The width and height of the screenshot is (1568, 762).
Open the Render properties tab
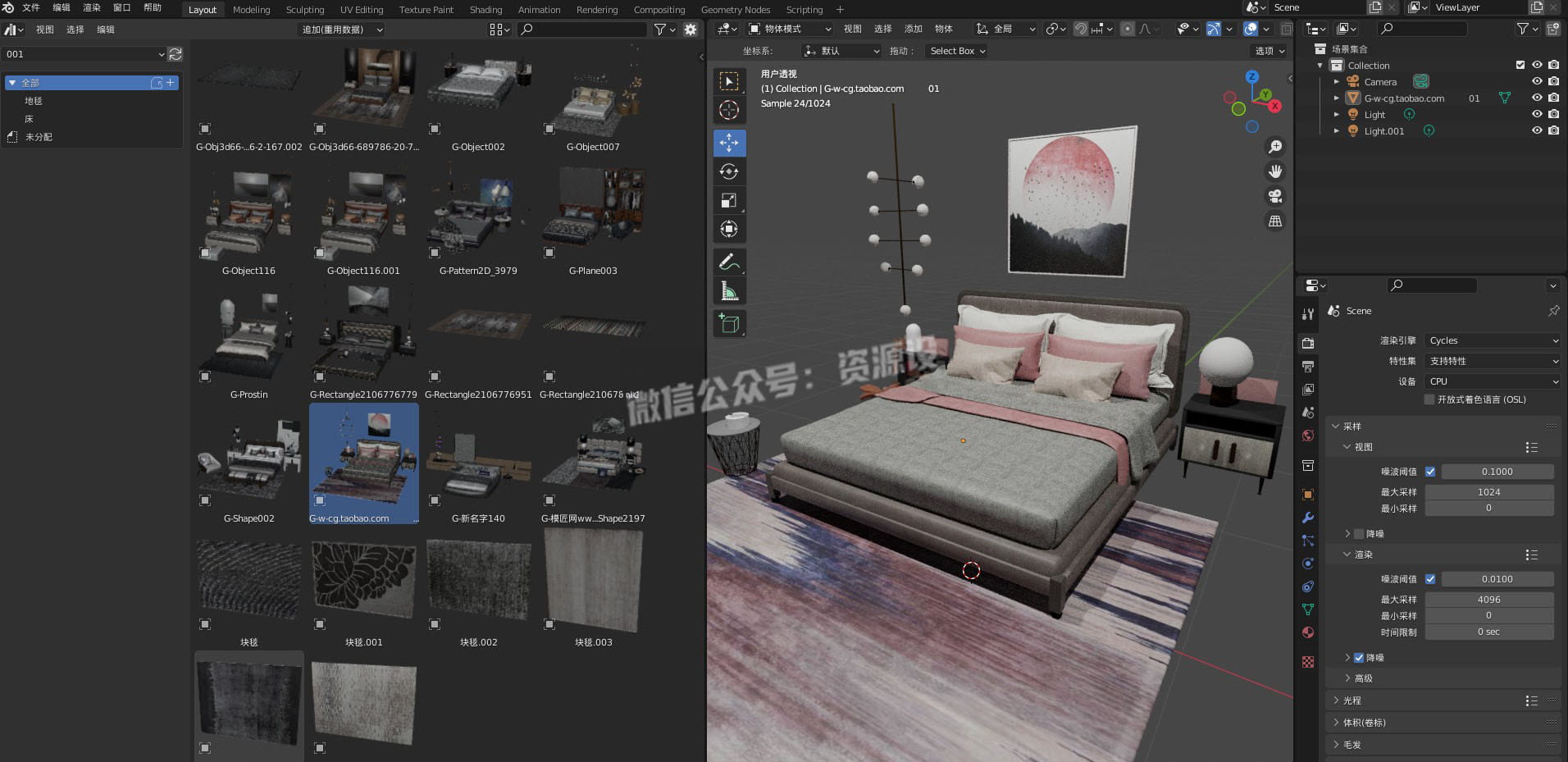click(1308, 343)
